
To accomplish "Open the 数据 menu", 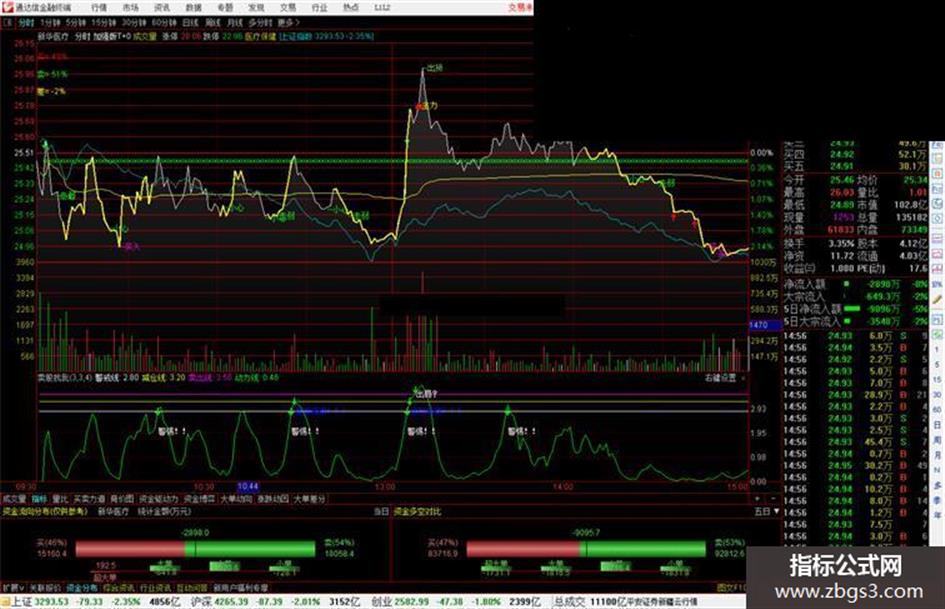I will (x=193, y=7).
